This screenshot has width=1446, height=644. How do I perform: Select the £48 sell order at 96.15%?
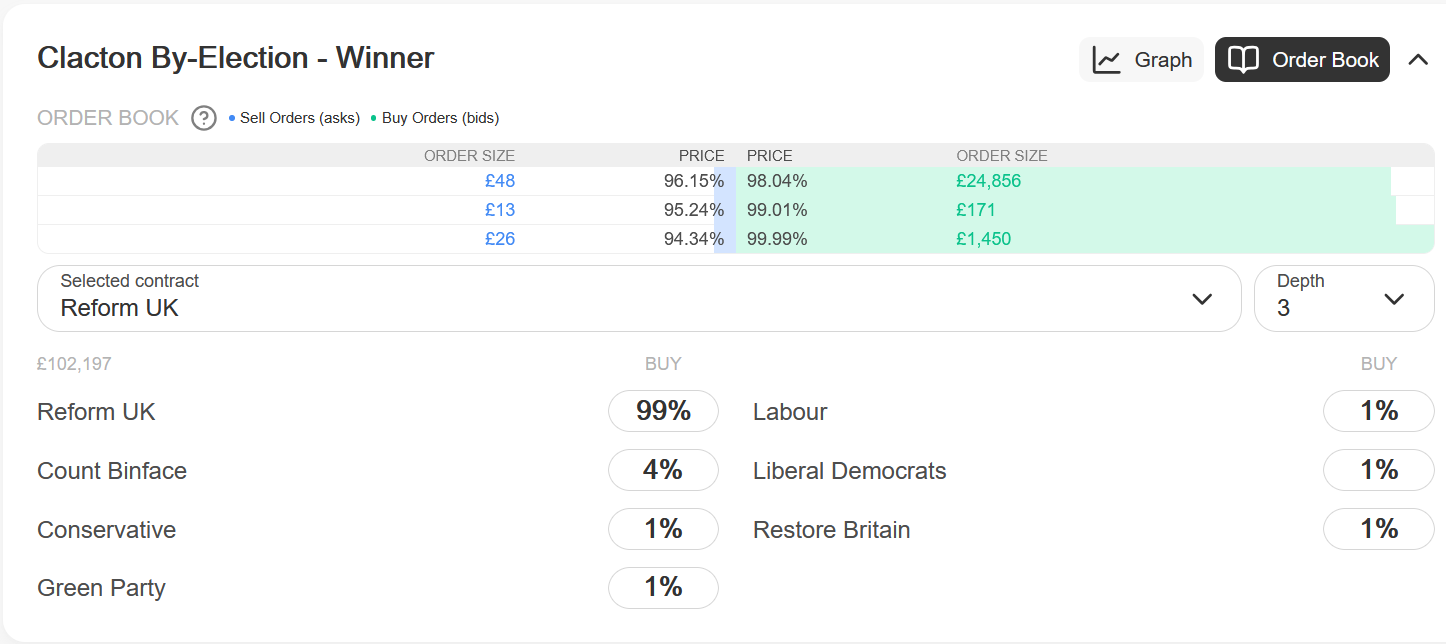coord(386,181)
